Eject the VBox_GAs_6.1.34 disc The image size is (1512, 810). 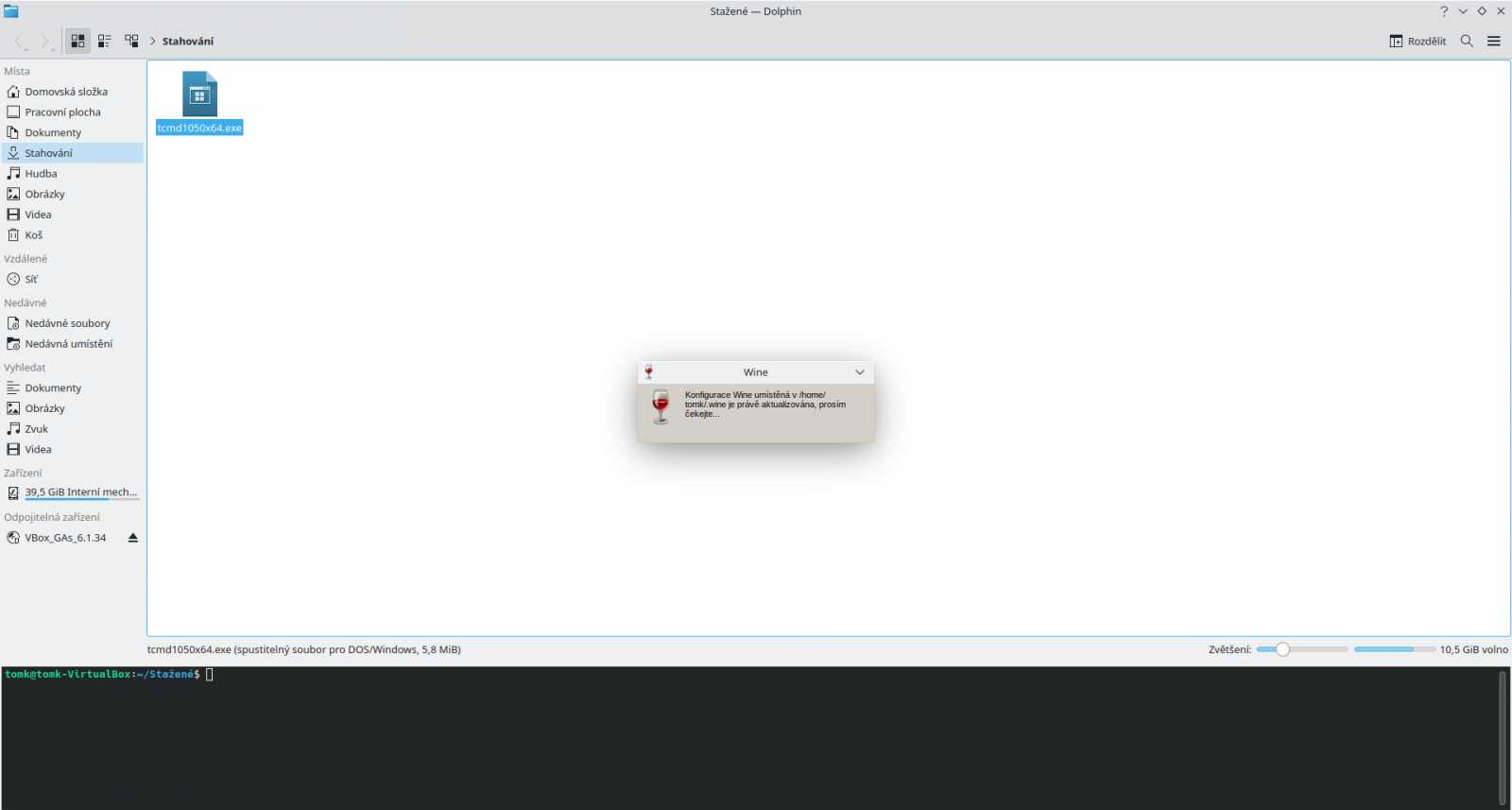[x=133, y=538]
